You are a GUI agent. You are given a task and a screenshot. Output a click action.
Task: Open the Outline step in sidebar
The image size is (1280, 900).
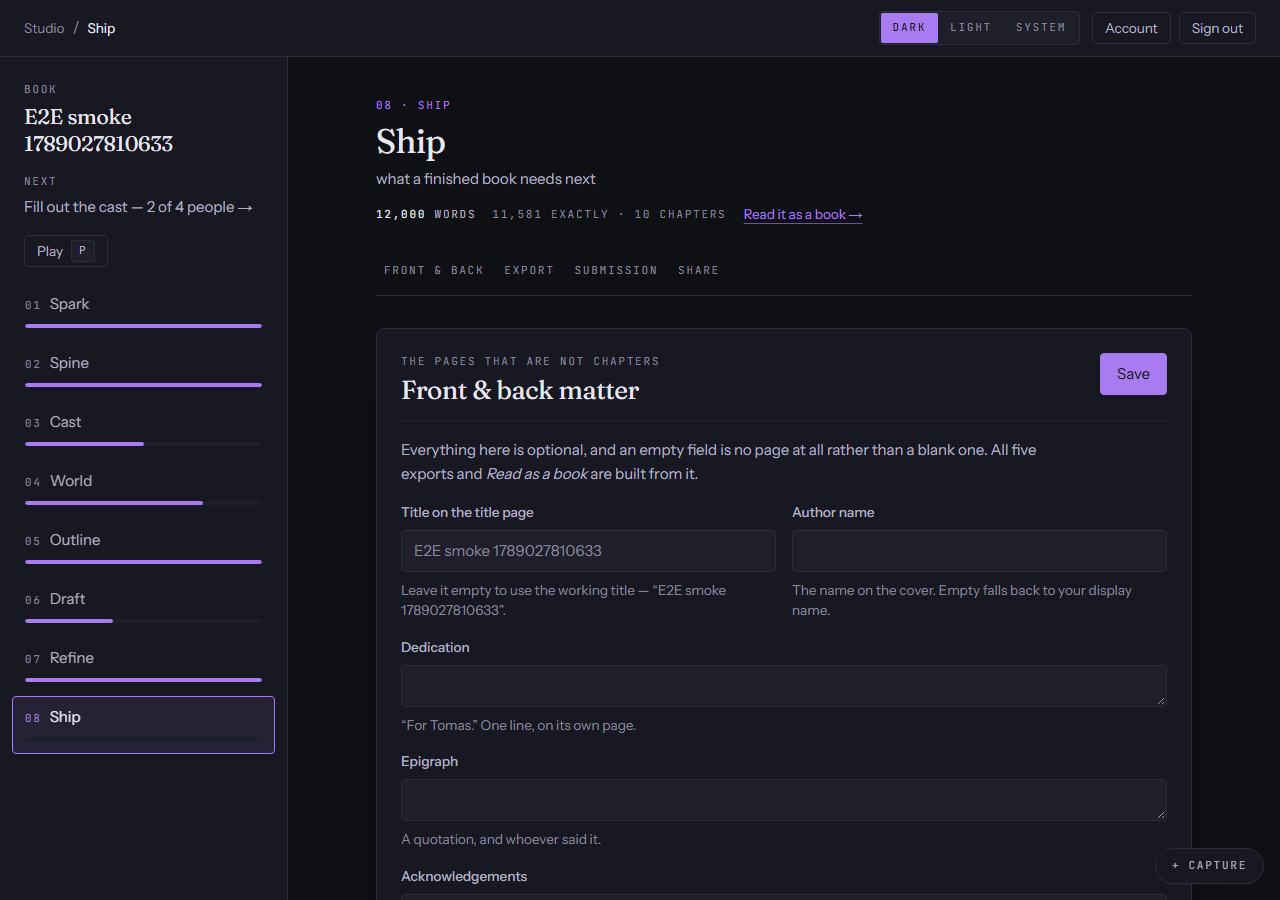click(x=143, y=546)
